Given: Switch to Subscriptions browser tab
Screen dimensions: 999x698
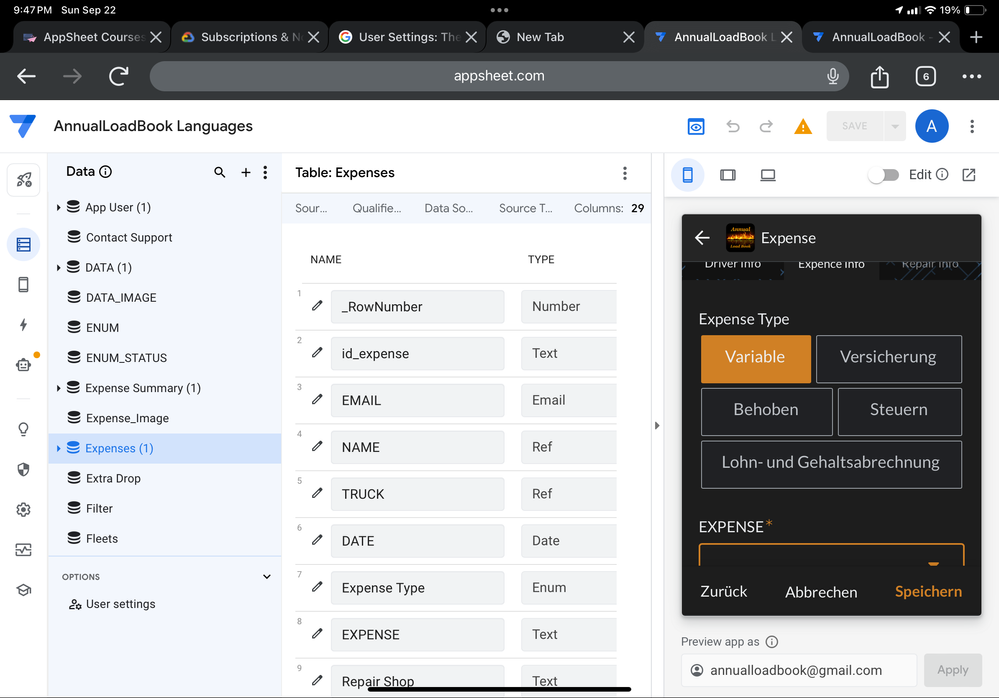Looking at the screenshot, I should coord(250,37).
